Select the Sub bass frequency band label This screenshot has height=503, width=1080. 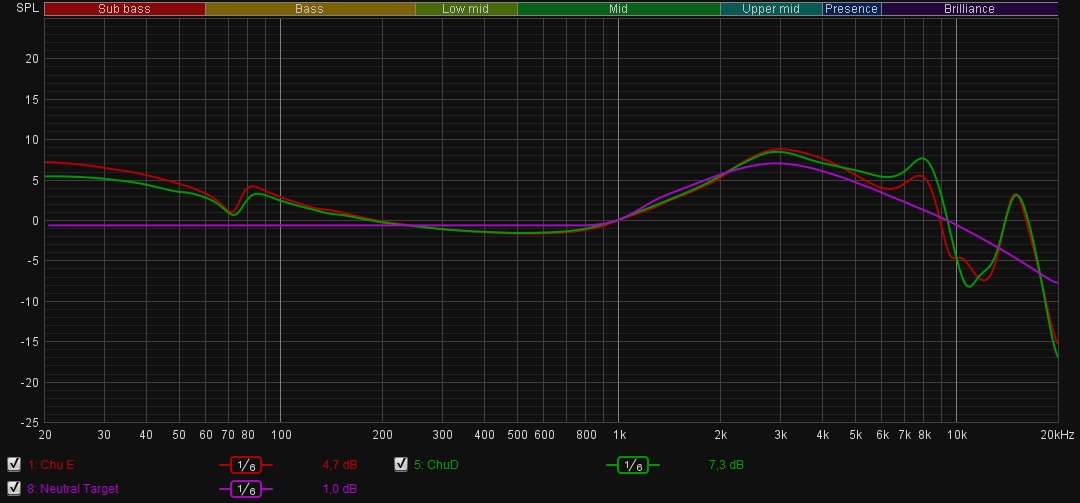[123, 9]
